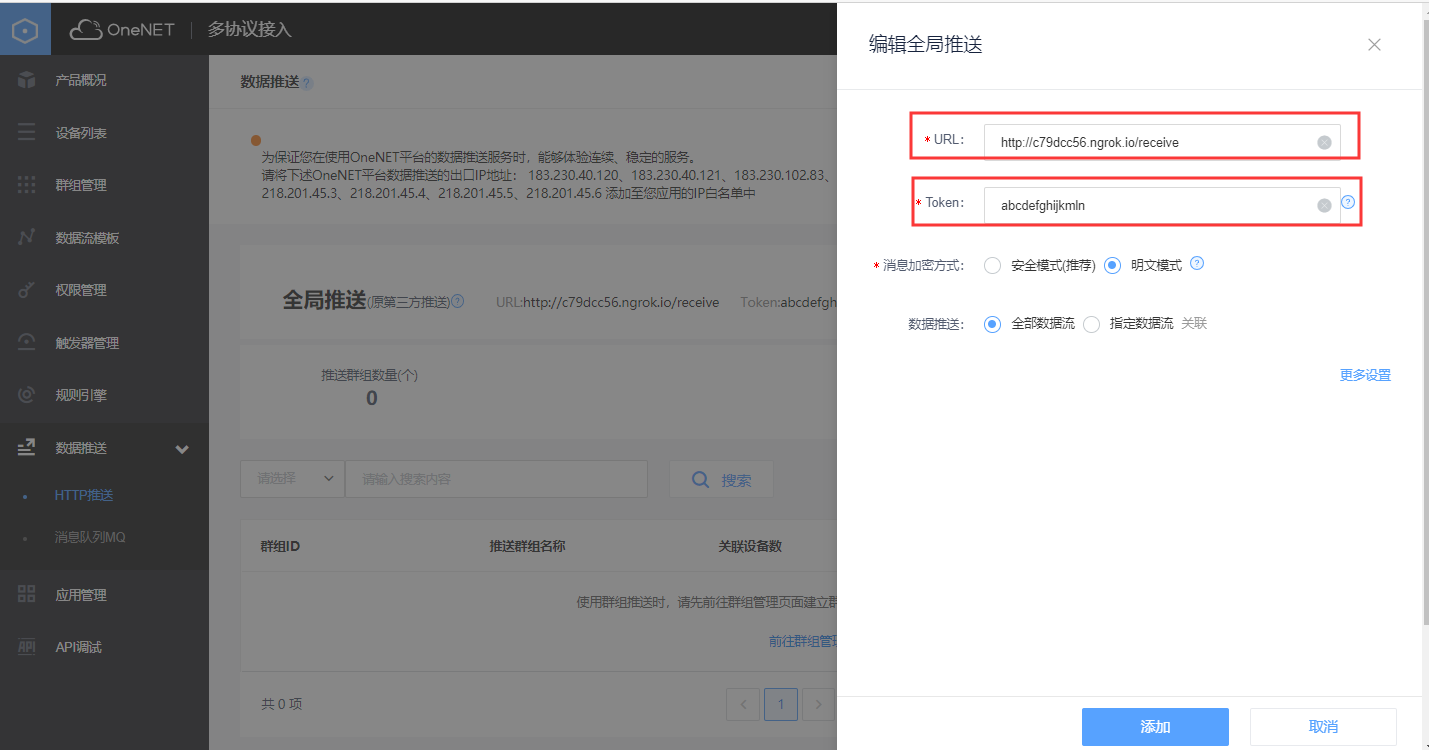Screen dimensions: 1429x750
Task: Click the 搜索 button
Action: click(x=721, y=480)
